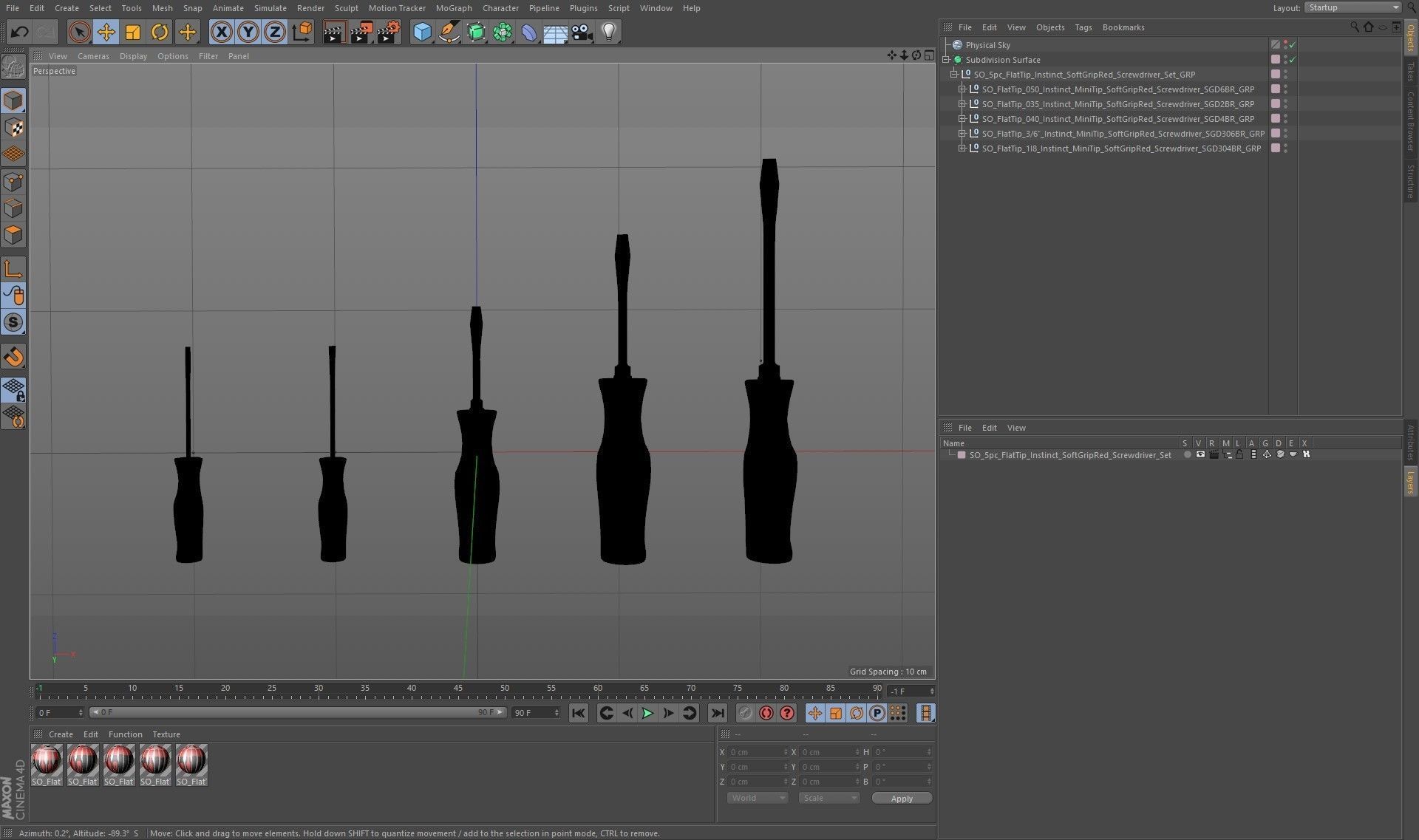Click the Render to Picture Viewer icon

tap(361, 32)
